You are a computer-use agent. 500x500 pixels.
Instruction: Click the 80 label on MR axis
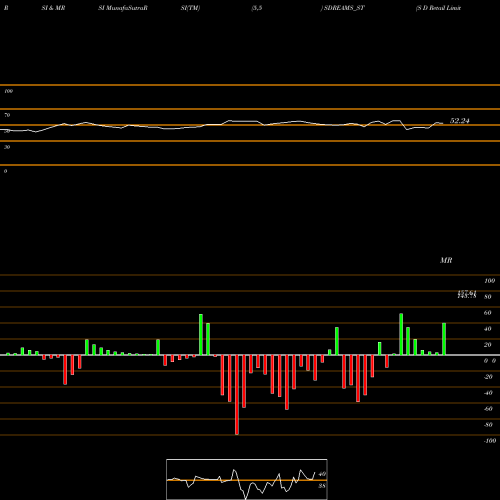[x=488, y=297]
